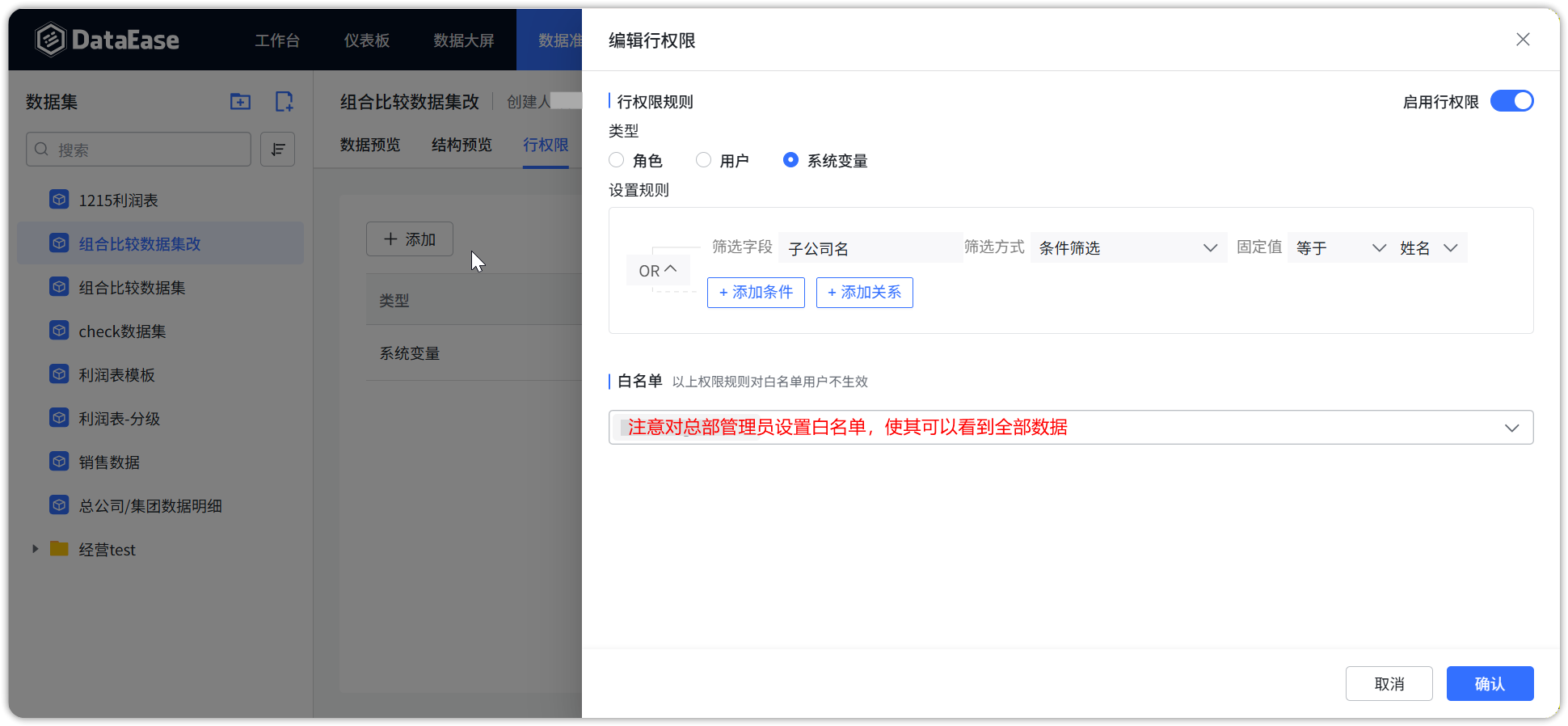Expand the 经营test folder tree arrow
The image size is (1568, 726).
pos(35,549)
